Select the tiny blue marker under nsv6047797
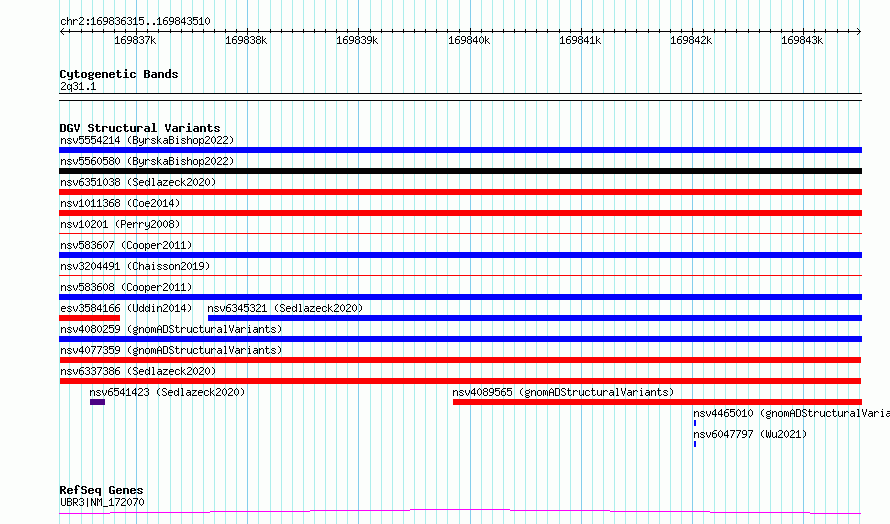Image resolution: width=890 pixels, height=524 pixels. [x=695, y=444]
